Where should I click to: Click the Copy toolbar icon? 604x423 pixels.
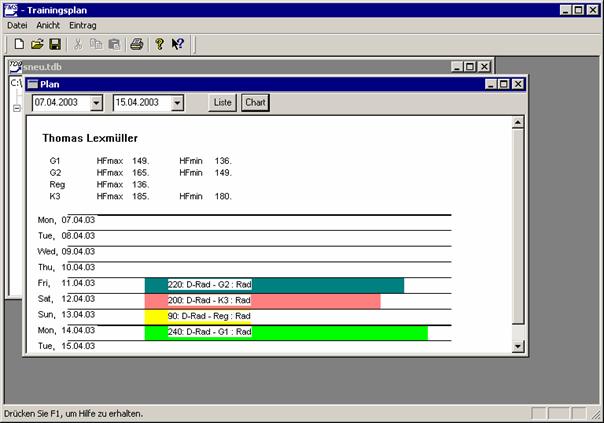tap(96, 44)
